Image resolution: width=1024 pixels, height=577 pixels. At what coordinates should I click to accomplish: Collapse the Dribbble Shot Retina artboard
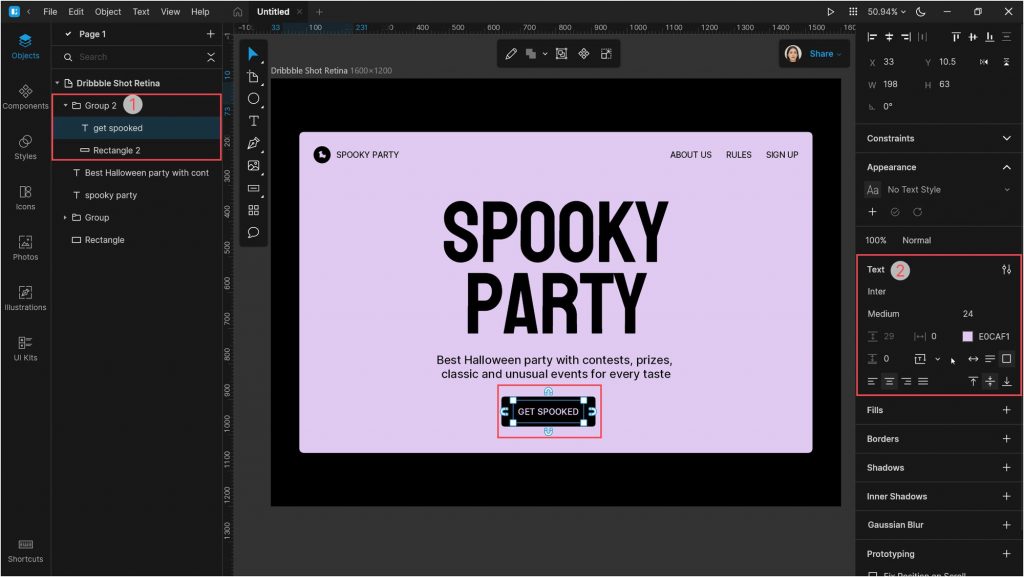coord(57,83)
